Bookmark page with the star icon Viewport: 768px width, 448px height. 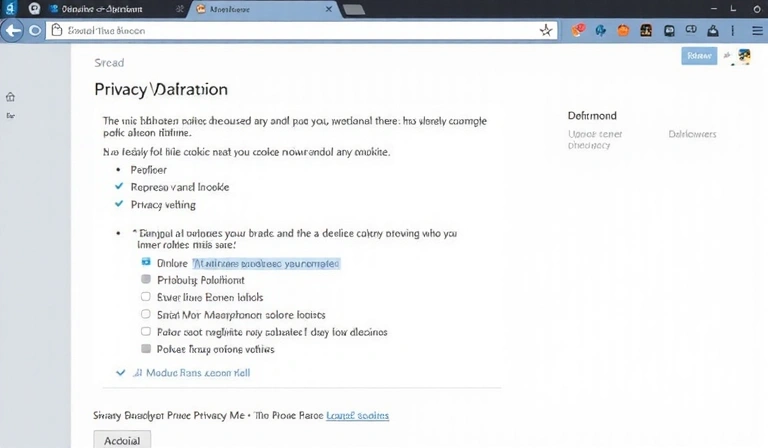(546, 30)
